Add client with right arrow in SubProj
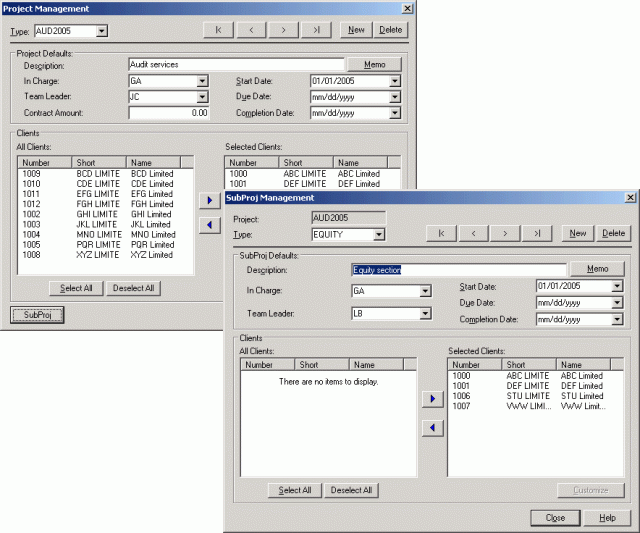Image resolution: width=640 pixels, height=533 pixels. coord(432,399)
